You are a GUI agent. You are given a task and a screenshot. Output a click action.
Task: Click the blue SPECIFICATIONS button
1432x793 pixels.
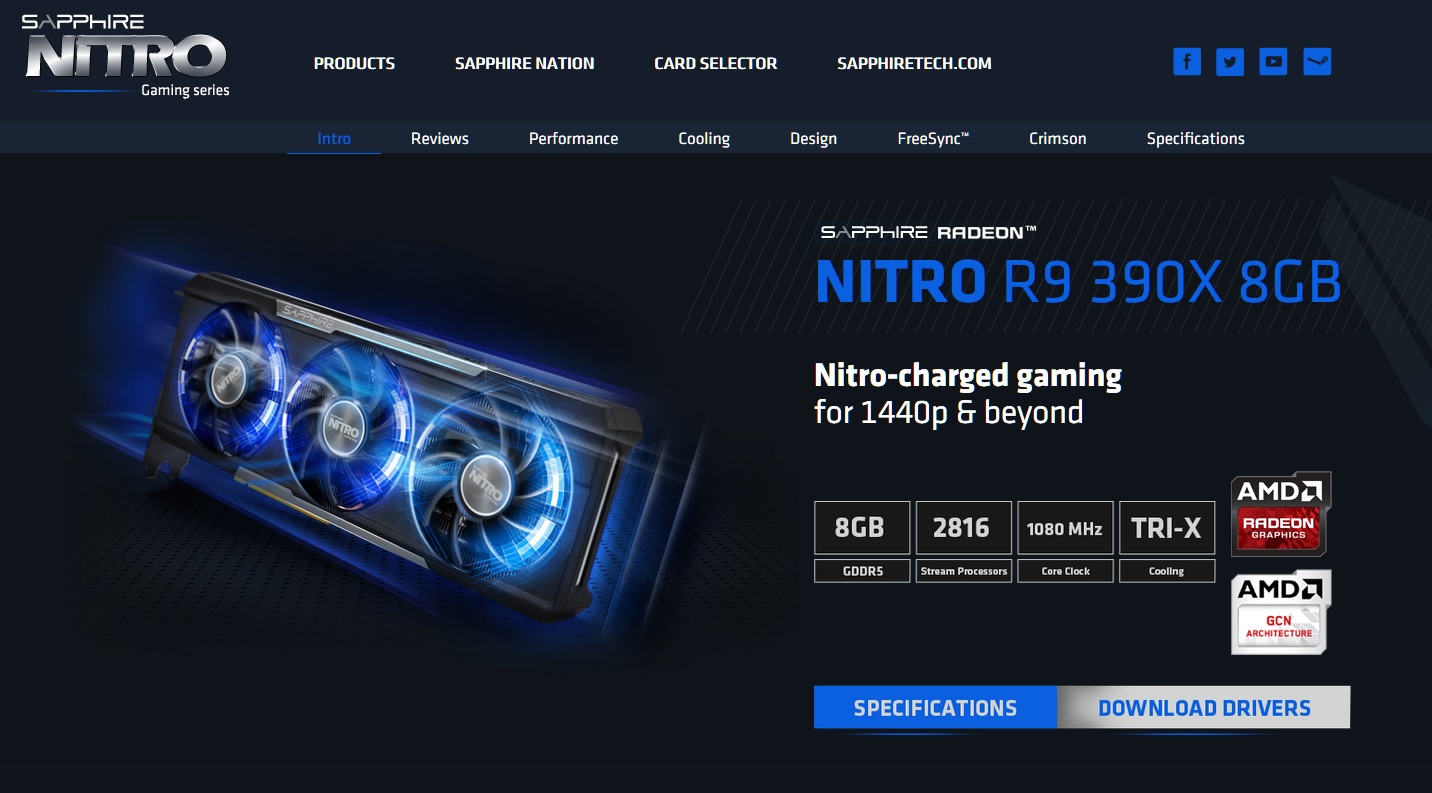point(935,708)
